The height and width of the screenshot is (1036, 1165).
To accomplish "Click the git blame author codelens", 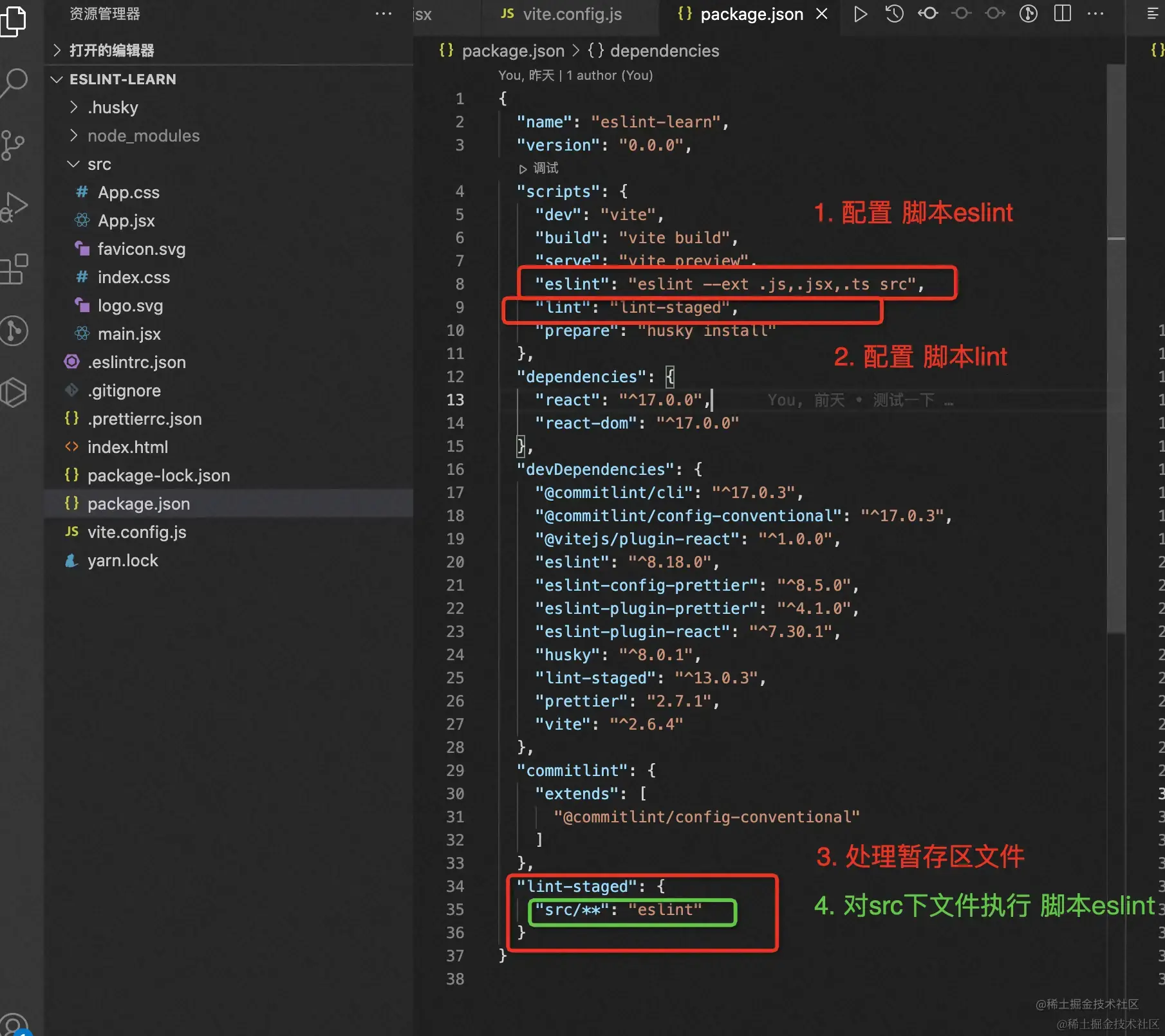I will [575, 75].
